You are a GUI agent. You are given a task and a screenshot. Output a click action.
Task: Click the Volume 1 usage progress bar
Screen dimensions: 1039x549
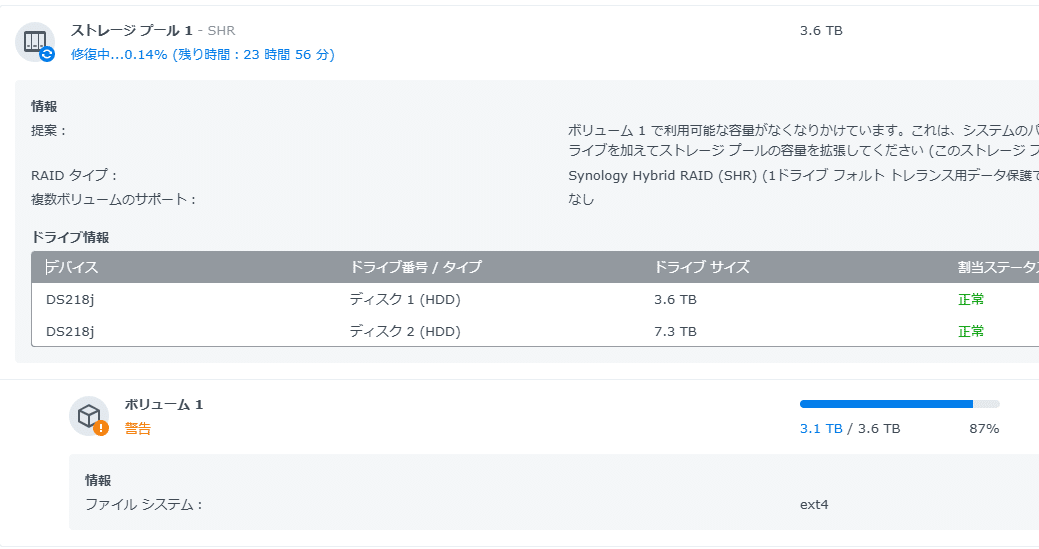click(899, 404)
